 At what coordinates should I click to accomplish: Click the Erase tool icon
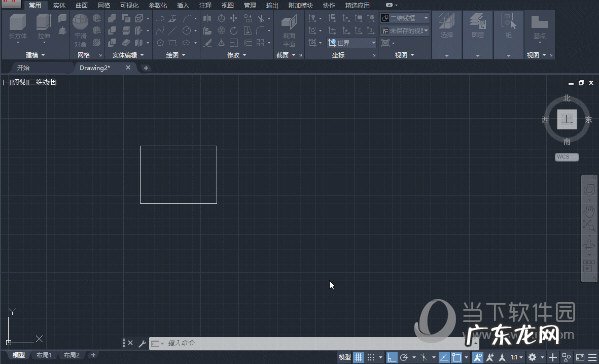click(x=207, y=42)
